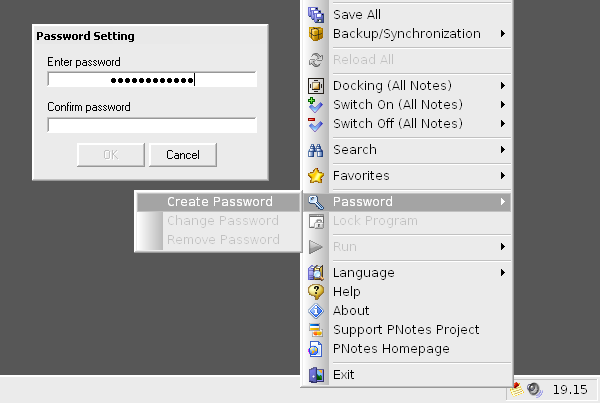Open the Password submenu arrow

(501, 202)
